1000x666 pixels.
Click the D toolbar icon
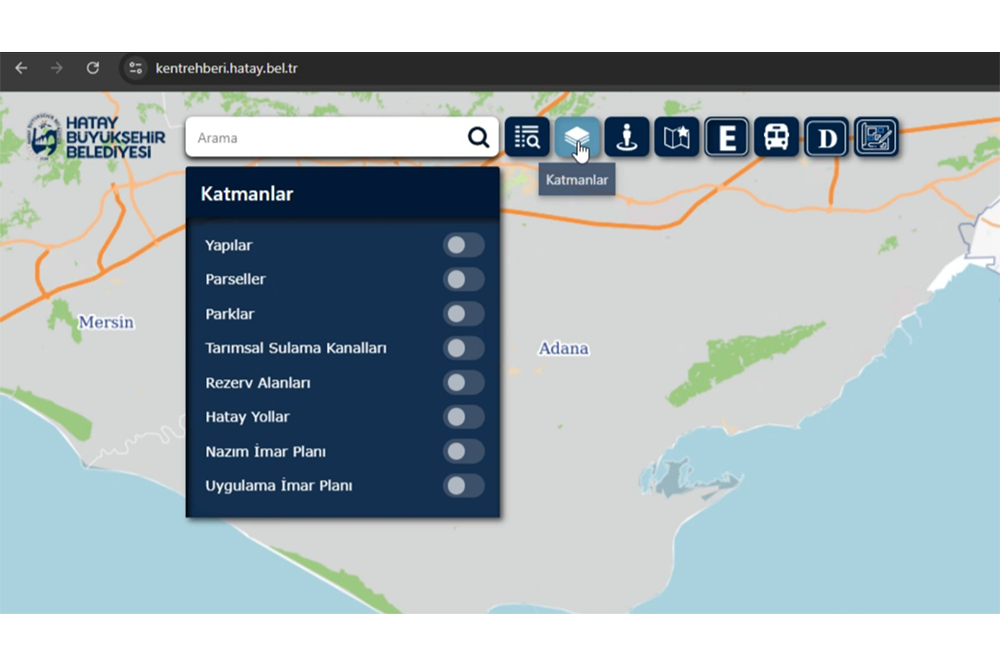pos(827,137)
